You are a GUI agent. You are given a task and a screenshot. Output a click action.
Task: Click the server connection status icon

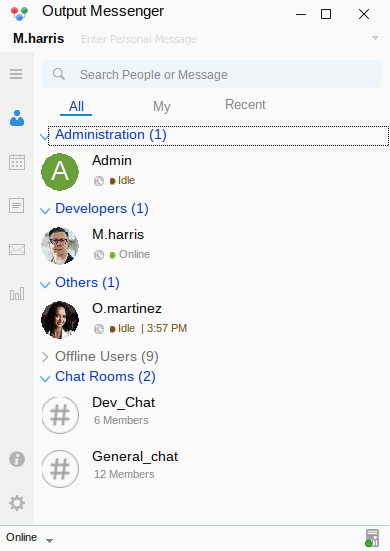(x=372, y=538)
